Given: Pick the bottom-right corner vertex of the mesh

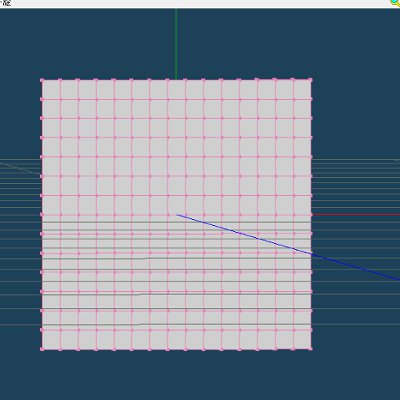Looking at the screenshot, I should tap(311, 349).
